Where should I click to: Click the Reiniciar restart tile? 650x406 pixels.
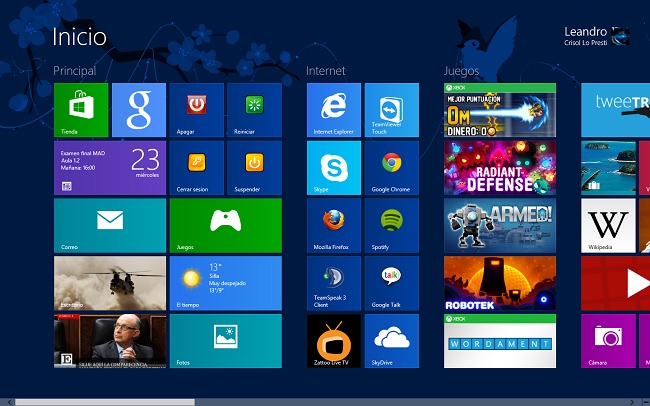254,110
